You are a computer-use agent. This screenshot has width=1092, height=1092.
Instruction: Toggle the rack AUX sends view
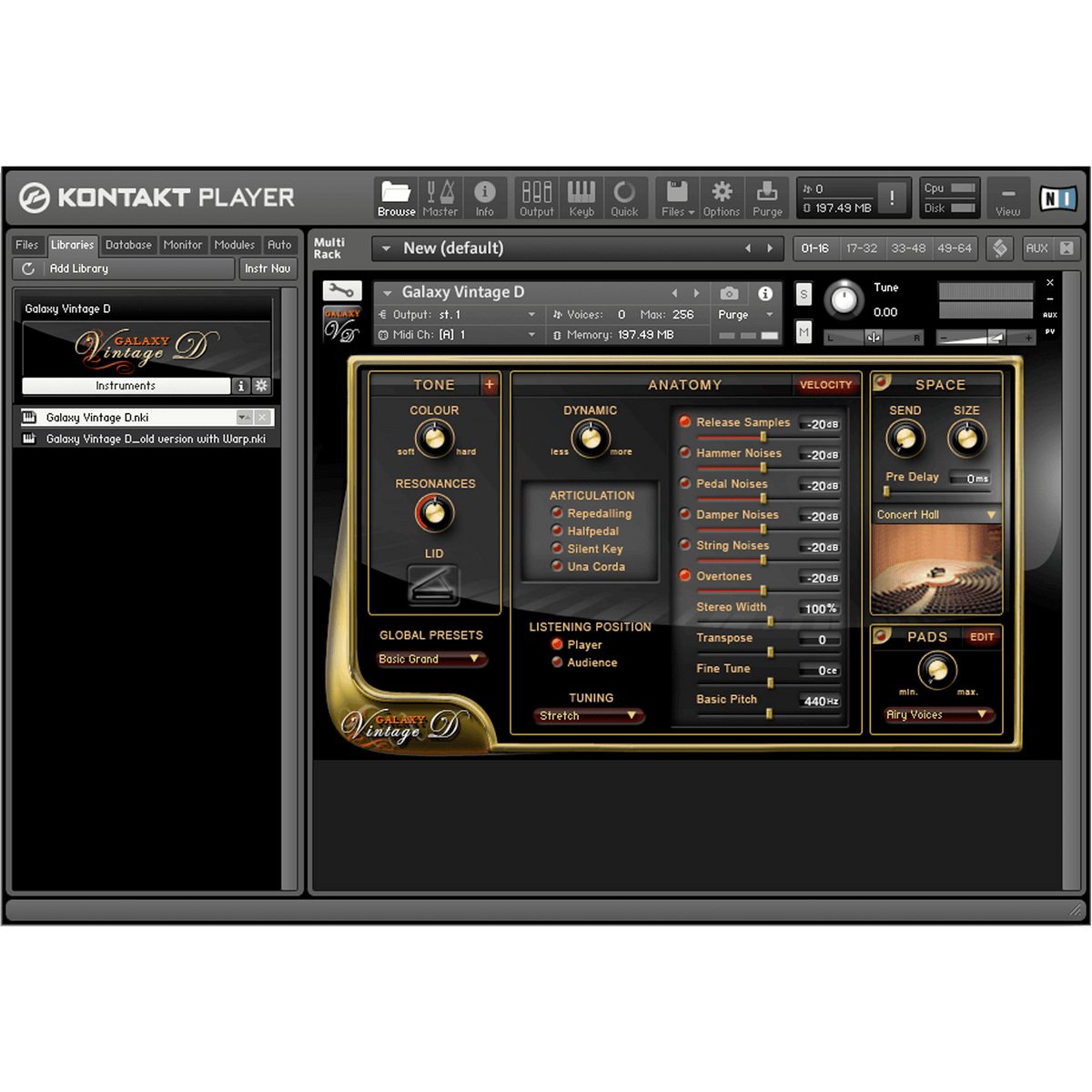click(1036, 248)
